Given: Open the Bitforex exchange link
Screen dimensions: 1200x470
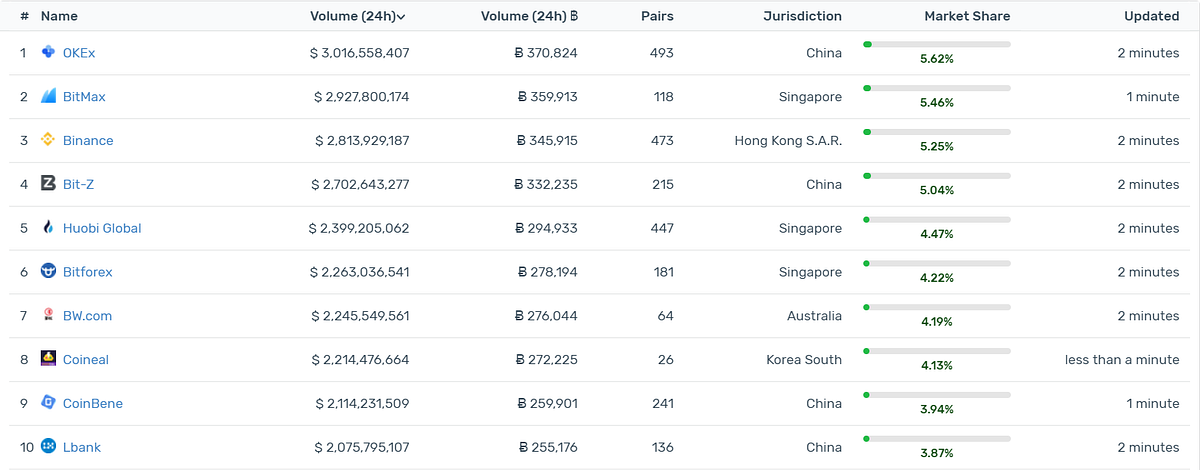Looking at the screenshot, I should pos(88,272).
